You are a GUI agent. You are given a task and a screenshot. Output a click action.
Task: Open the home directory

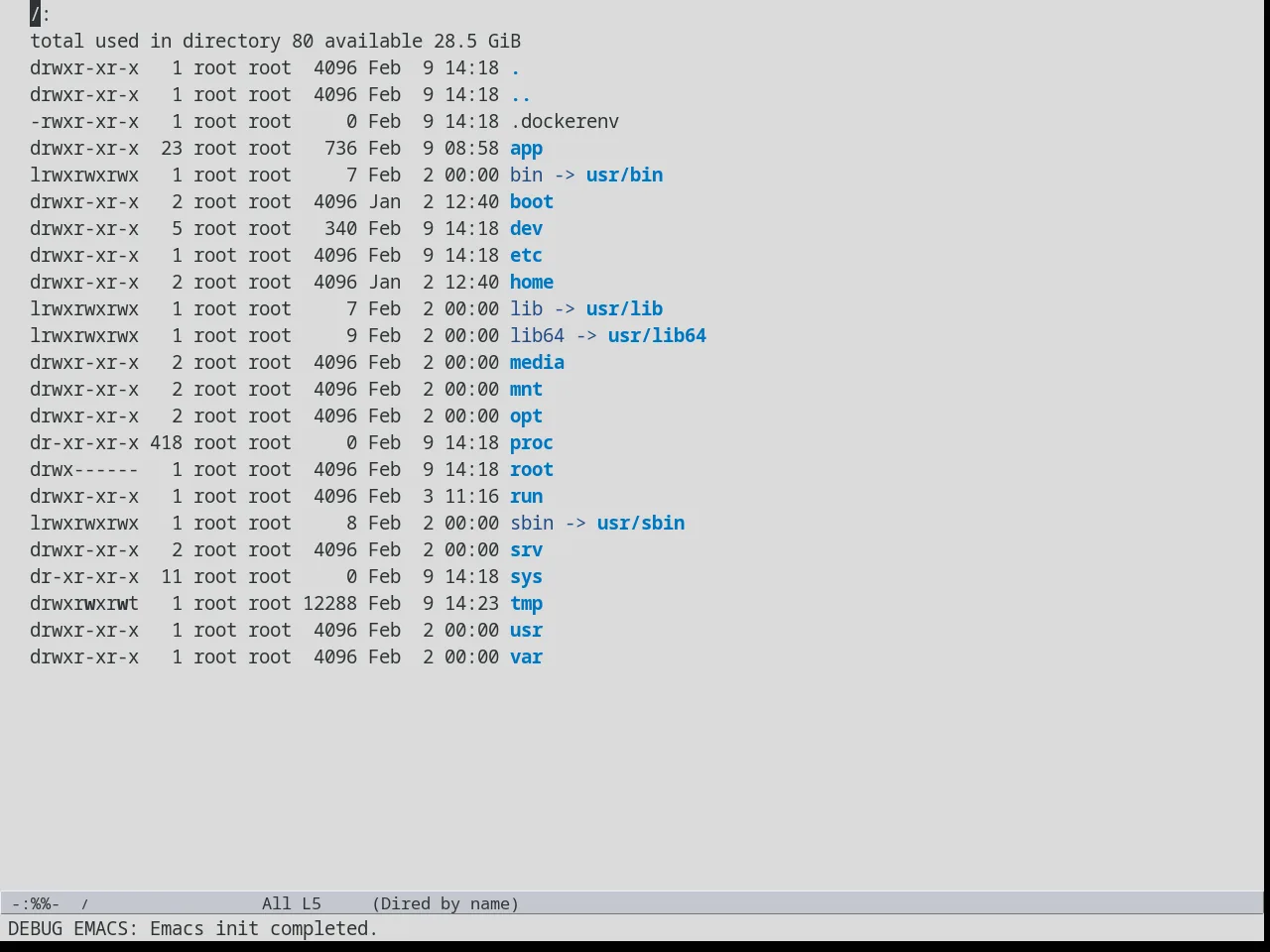pos(532,282)
